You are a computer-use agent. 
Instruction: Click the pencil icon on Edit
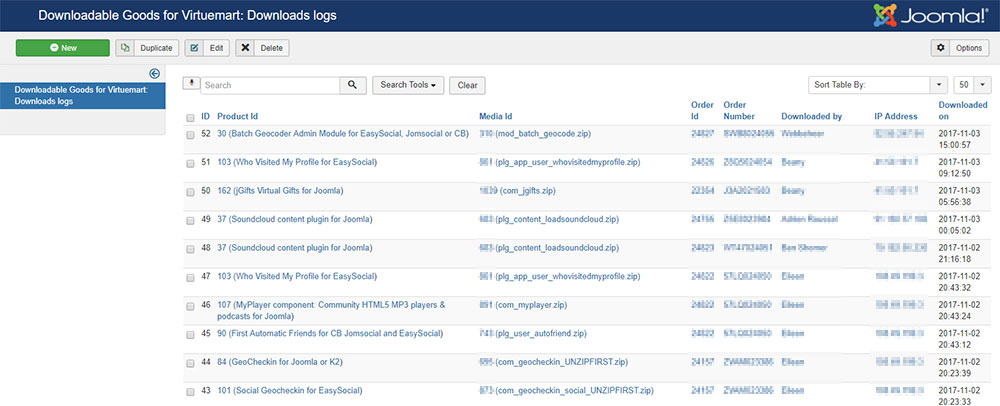click(195, 48)
